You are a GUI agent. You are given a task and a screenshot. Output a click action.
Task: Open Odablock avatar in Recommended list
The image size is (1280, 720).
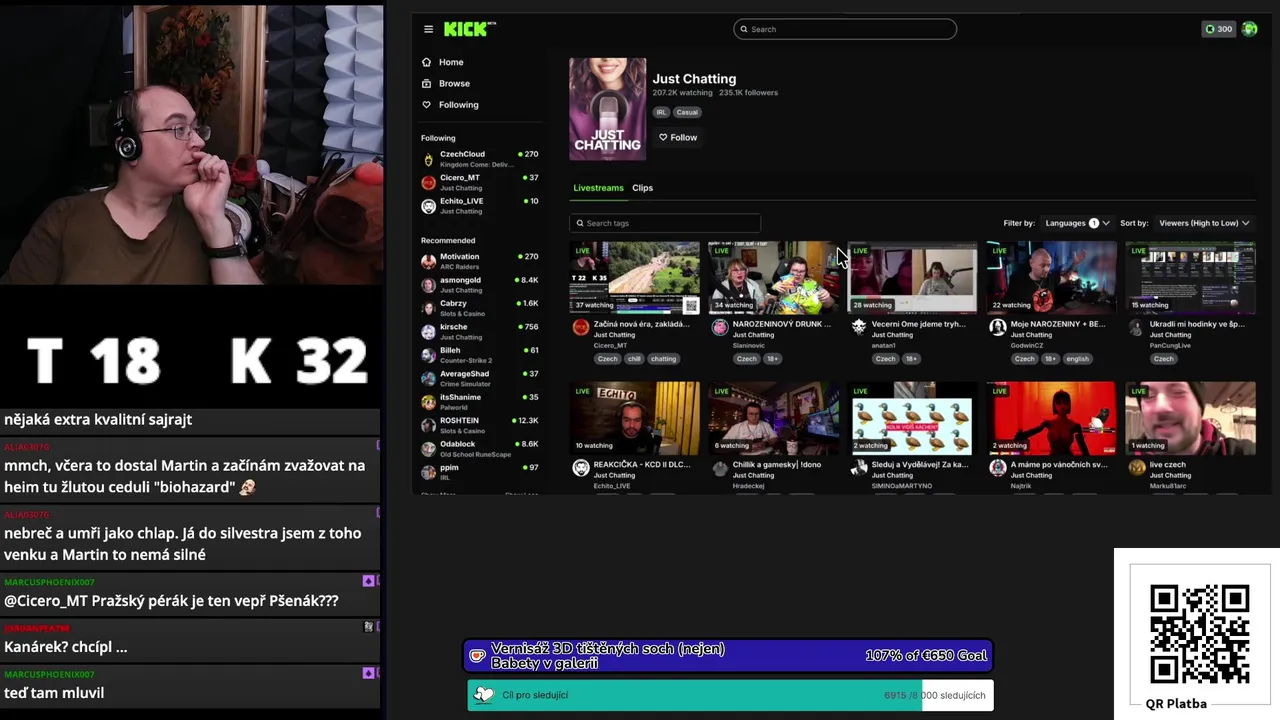[428, 449]
